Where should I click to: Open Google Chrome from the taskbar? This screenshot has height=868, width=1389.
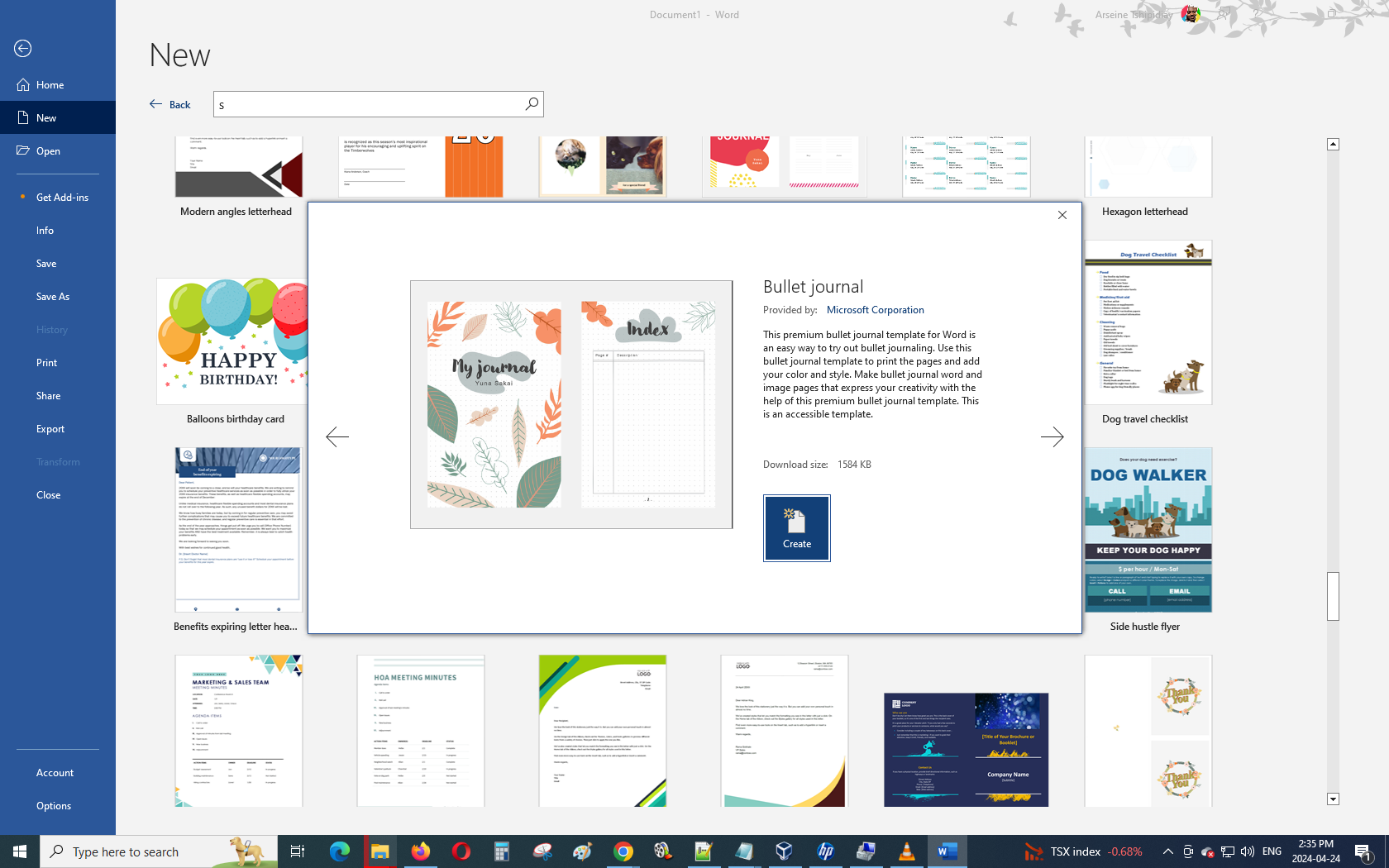point(623,851)
